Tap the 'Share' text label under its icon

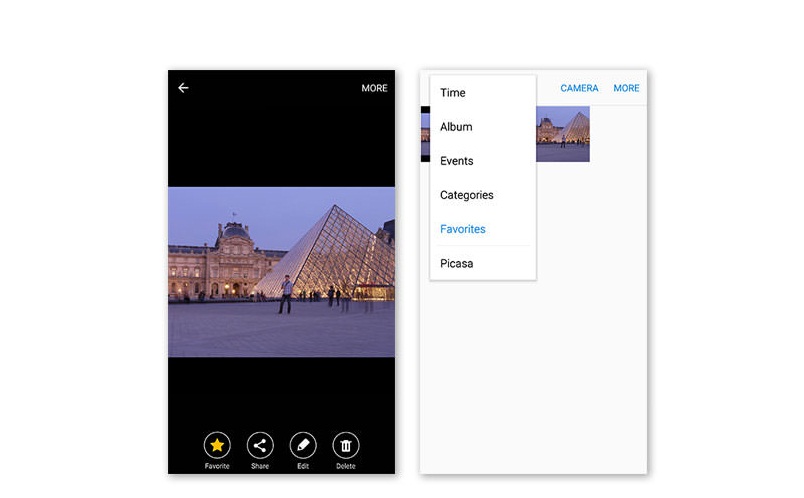[x=260, y=467]
